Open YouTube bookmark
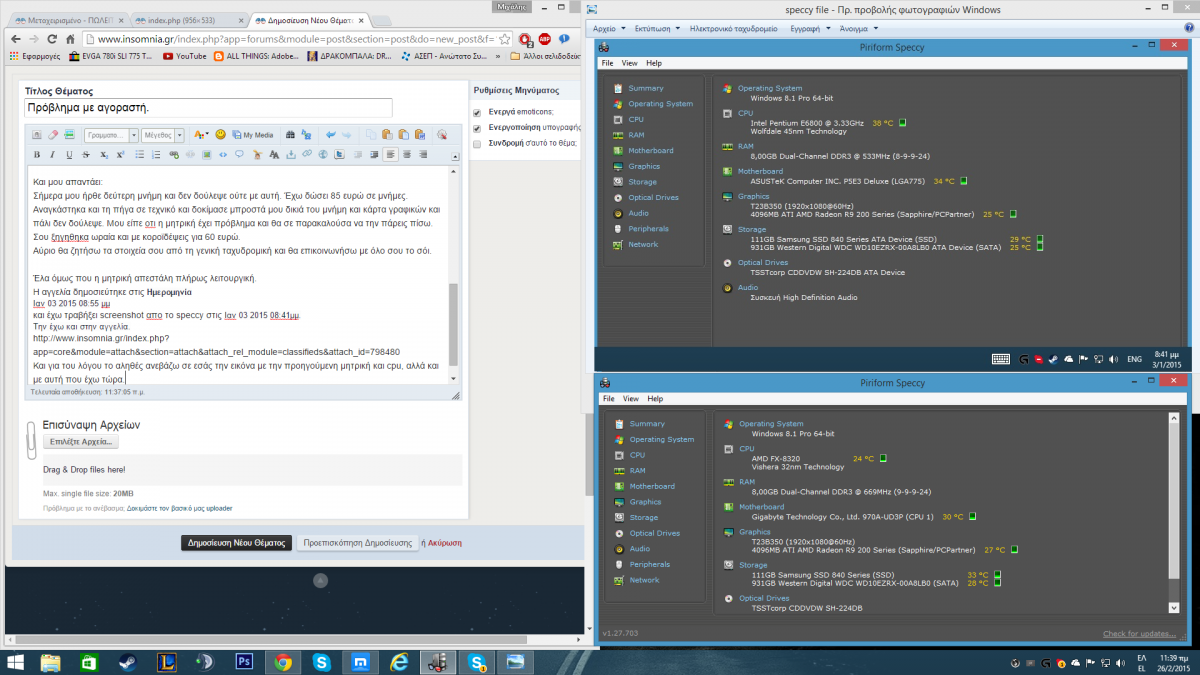The image size is (1200, 675). tap(185, 57)
